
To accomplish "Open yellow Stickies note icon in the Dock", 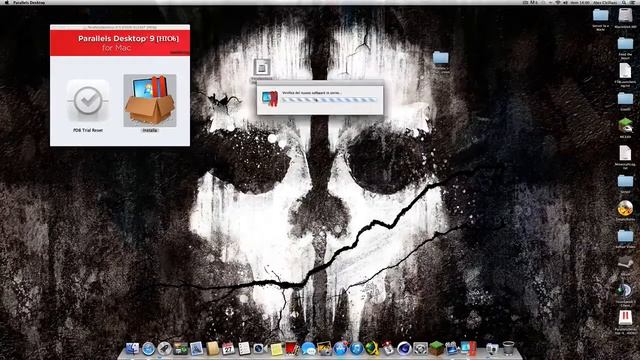I will click(276, 349).
